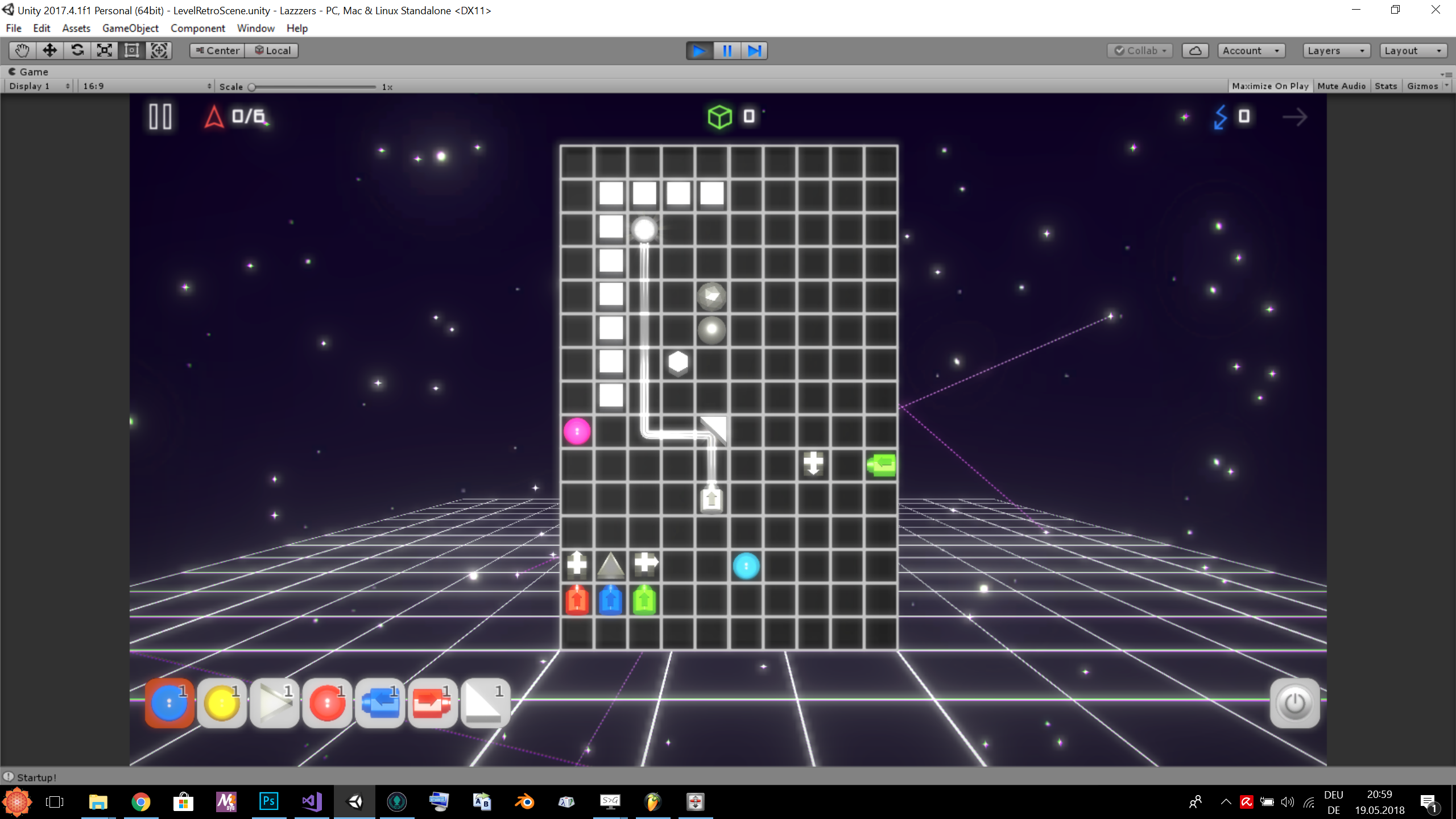Open the Layers dropdown

click(x=1336, y=51)
